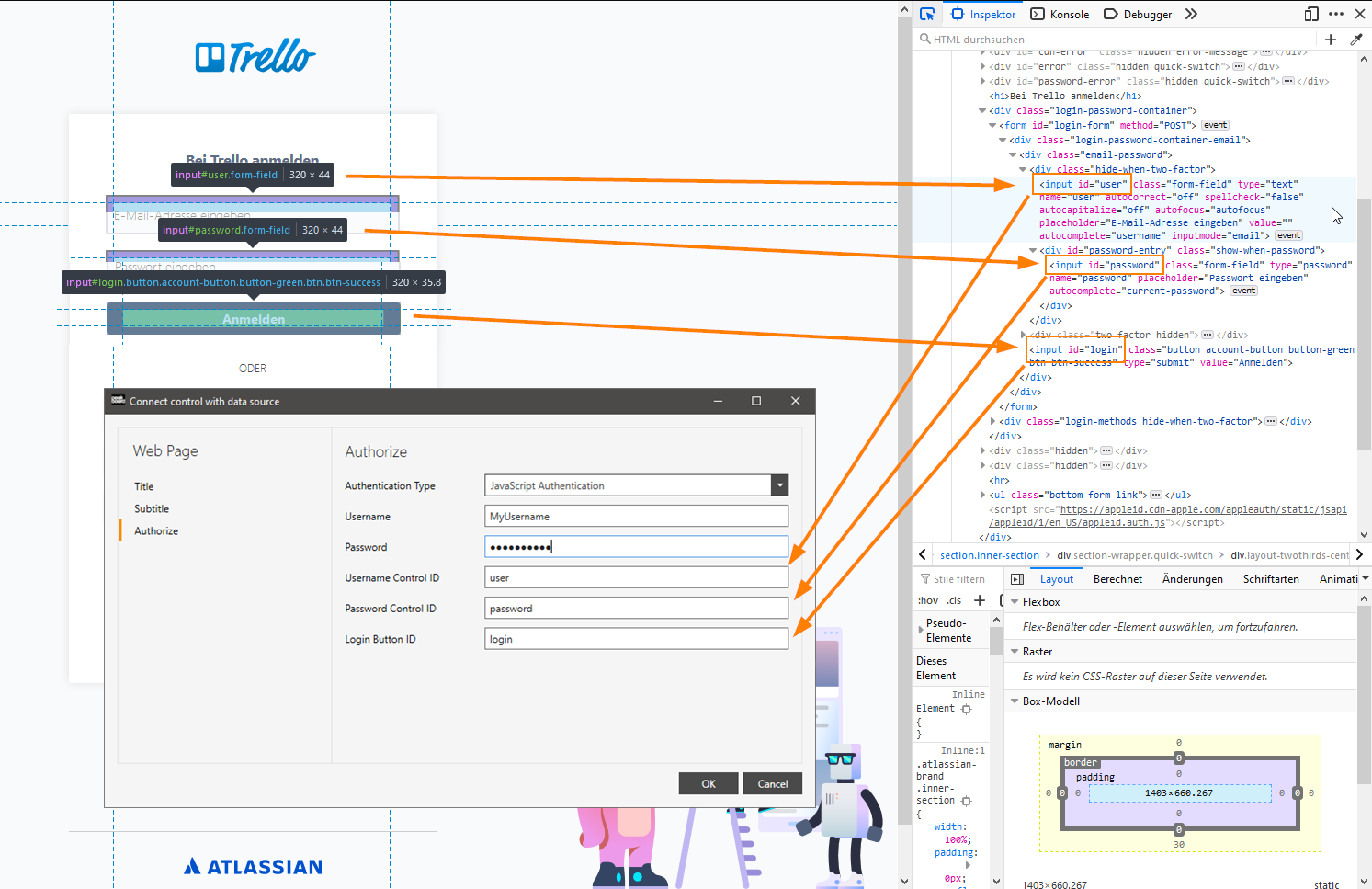
Task: Collapse the div password-entry node
Action: pos(1033,250)
